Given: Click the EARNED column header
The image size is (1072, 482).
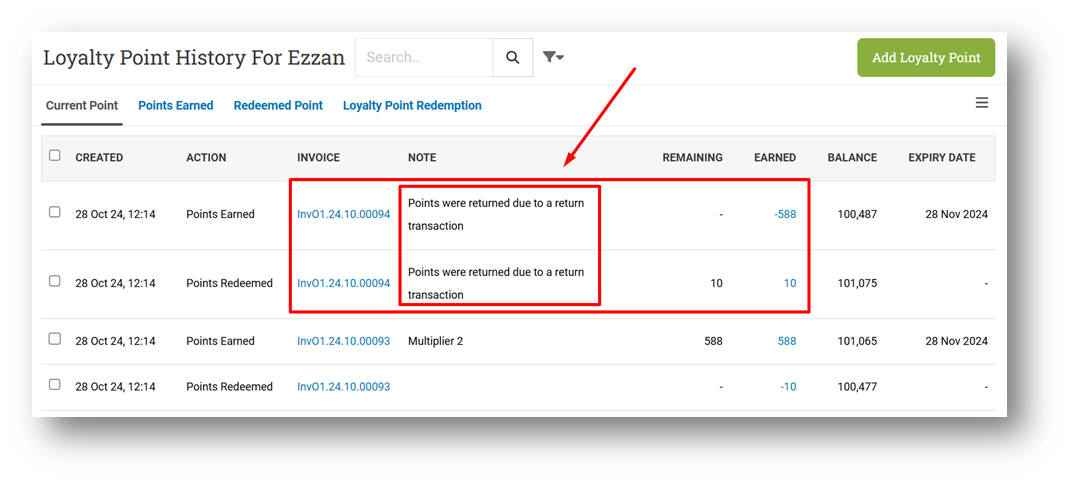Looking at the screenshot, I should (775, 157).
